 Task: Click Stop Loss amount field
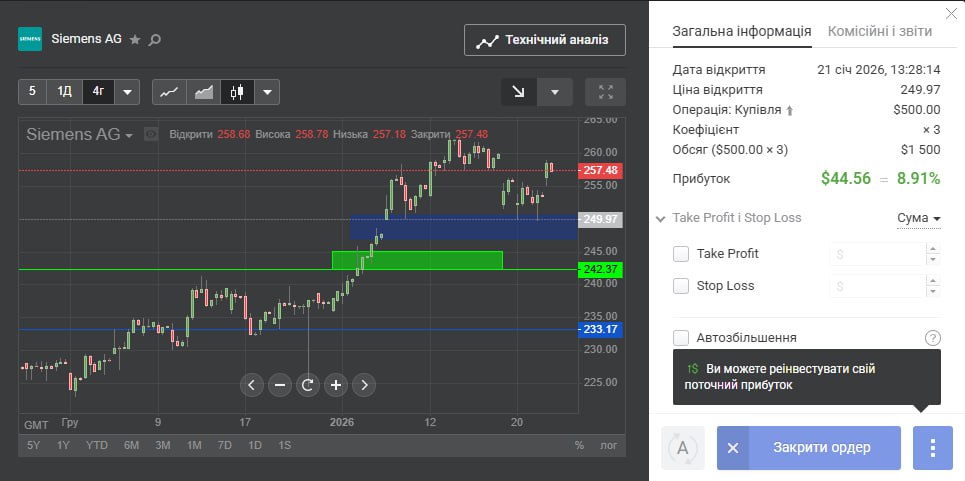pyautogui.click(x=878, y=286)
